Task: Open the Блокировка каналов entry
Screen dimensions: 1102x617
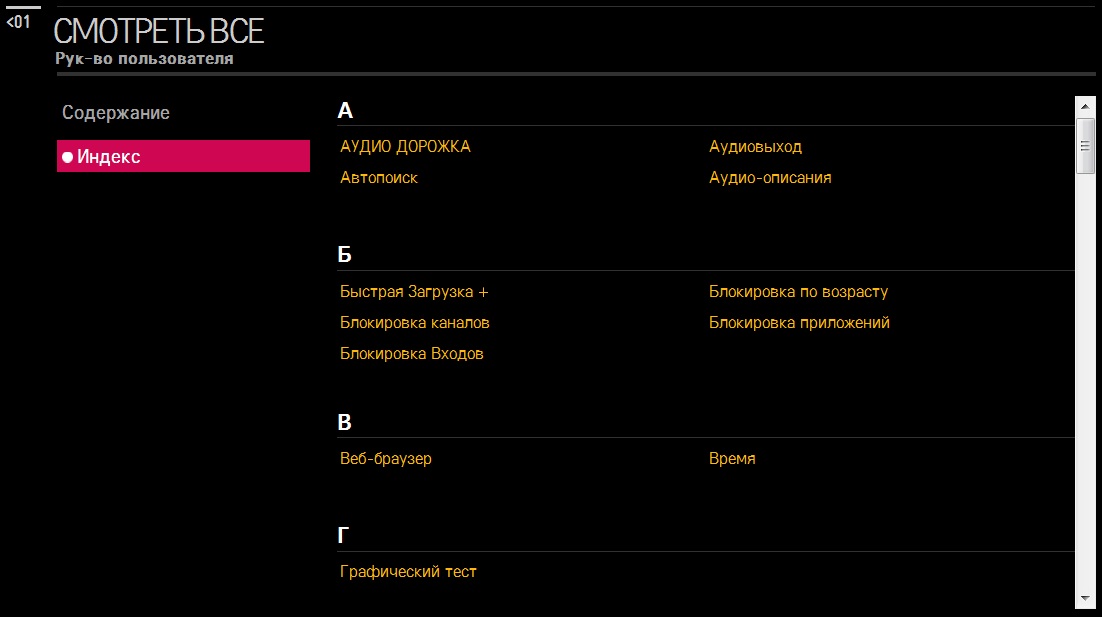Action: point(415,323)
